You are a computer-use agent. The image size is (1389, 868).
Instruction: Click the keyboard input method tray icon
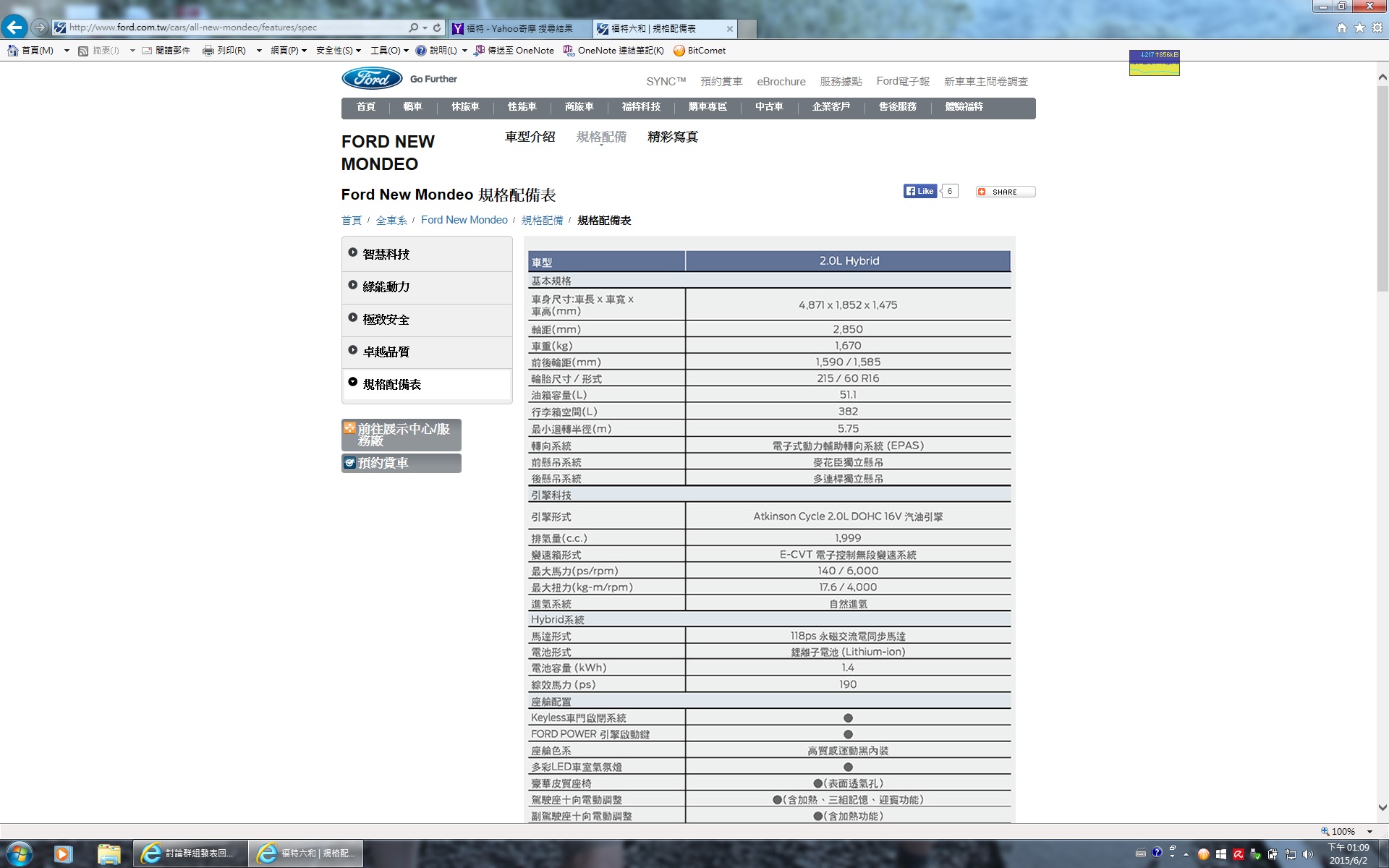point(1141,854)
